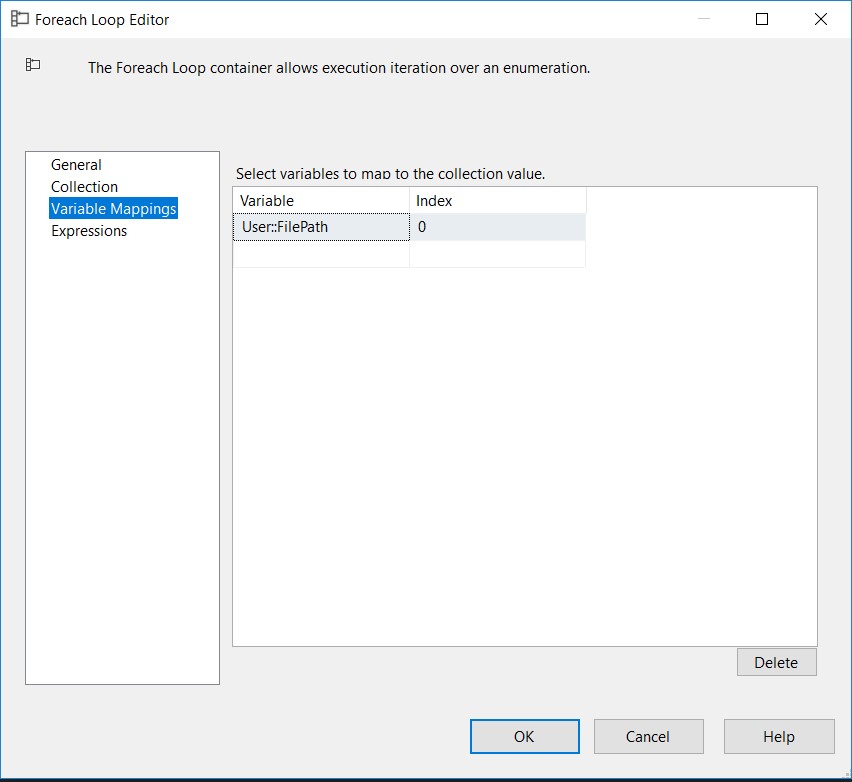
Task: Select the User::FilePath variable cell
Action: (321, 227)
